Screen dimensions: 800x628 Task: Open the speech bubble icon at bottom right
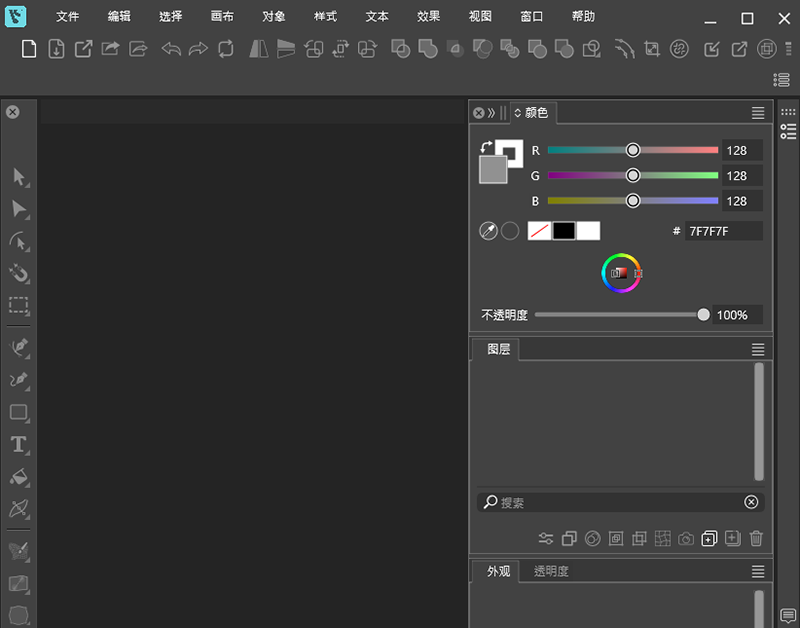[x=788, y=616]
